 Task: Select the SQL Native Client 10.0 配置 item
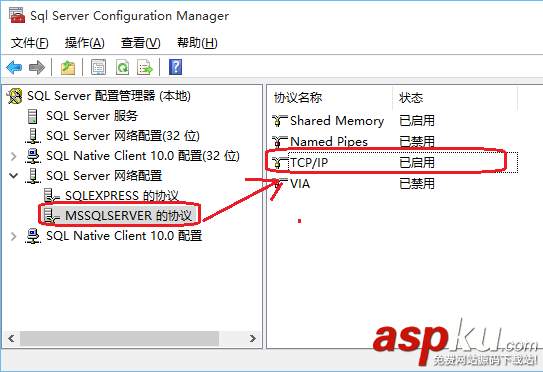click(x=124, y=236)
